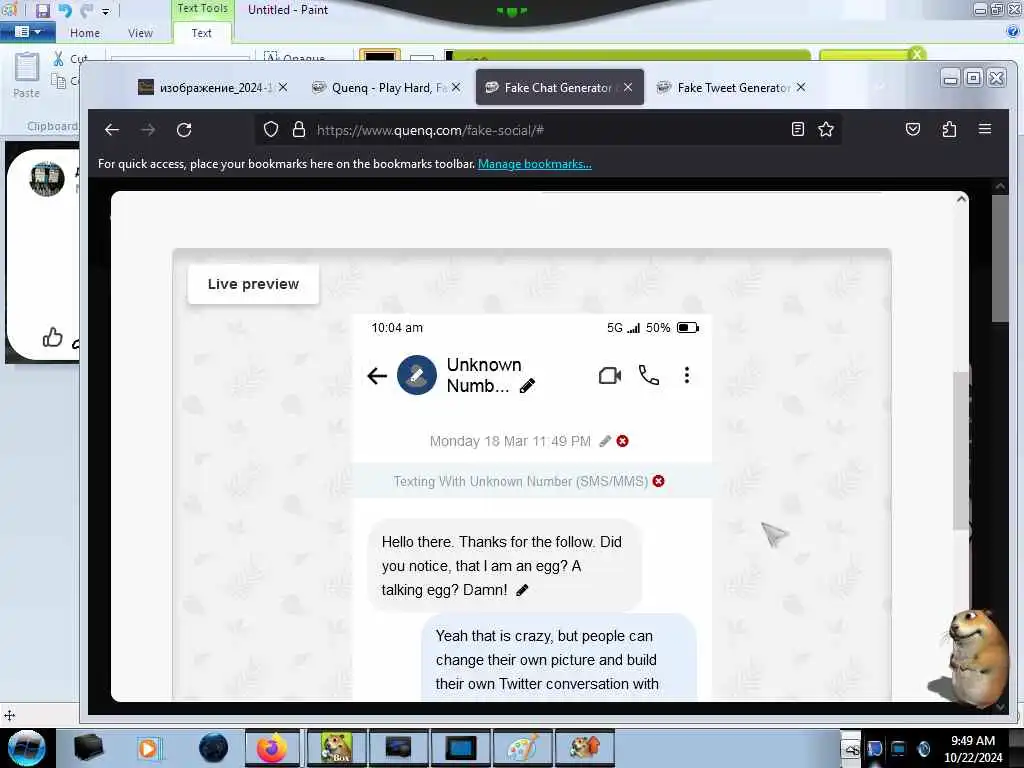Open the browser extensions puzzle icon
This screenshot has height=768, width=1024.
click(x=950, y=129)
